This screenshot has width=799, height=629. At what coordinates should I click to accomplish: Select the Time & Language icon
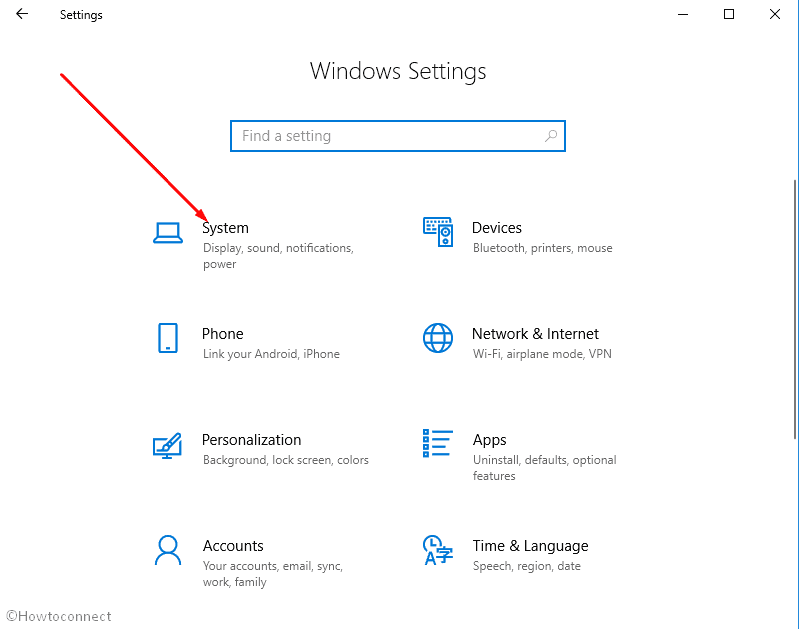click(x=438, y=550)
